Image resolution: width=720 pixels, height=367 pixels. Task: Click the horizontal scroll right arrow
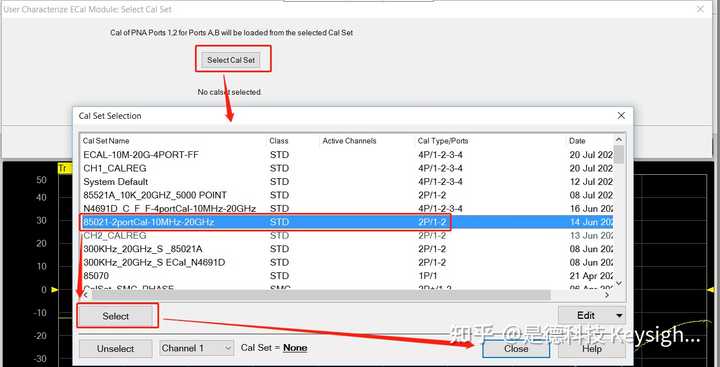[607, 295]
